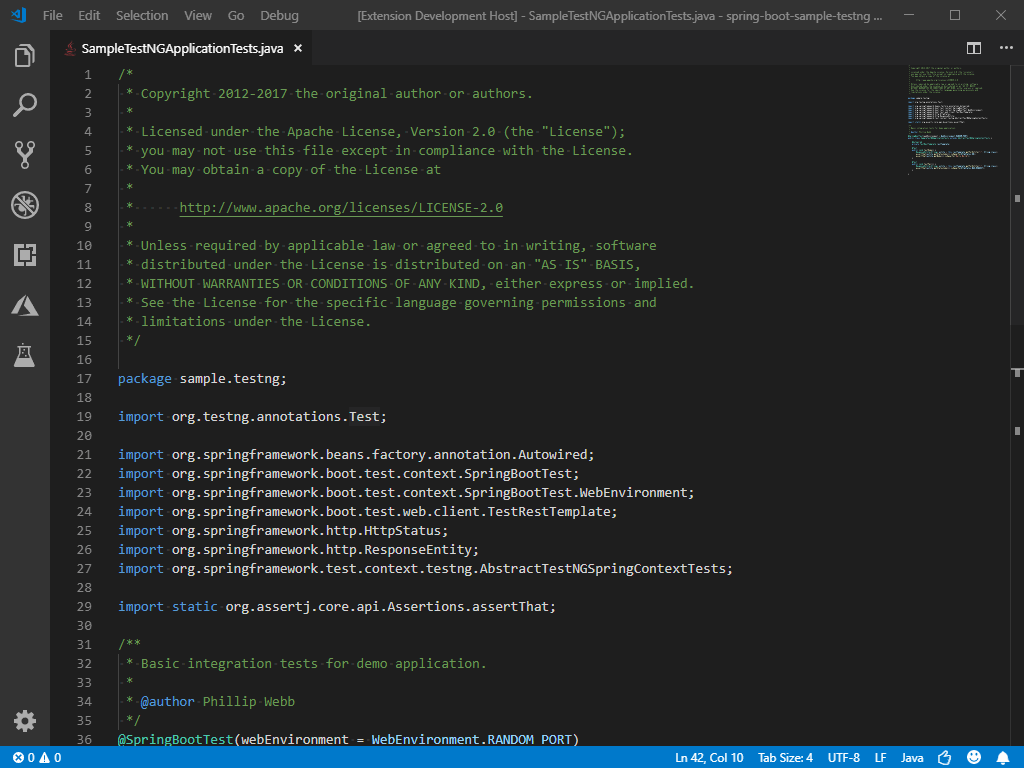Screen dimensions: 1024x768
Task: Change language mode by clicking Java
Action: (911, 757)
